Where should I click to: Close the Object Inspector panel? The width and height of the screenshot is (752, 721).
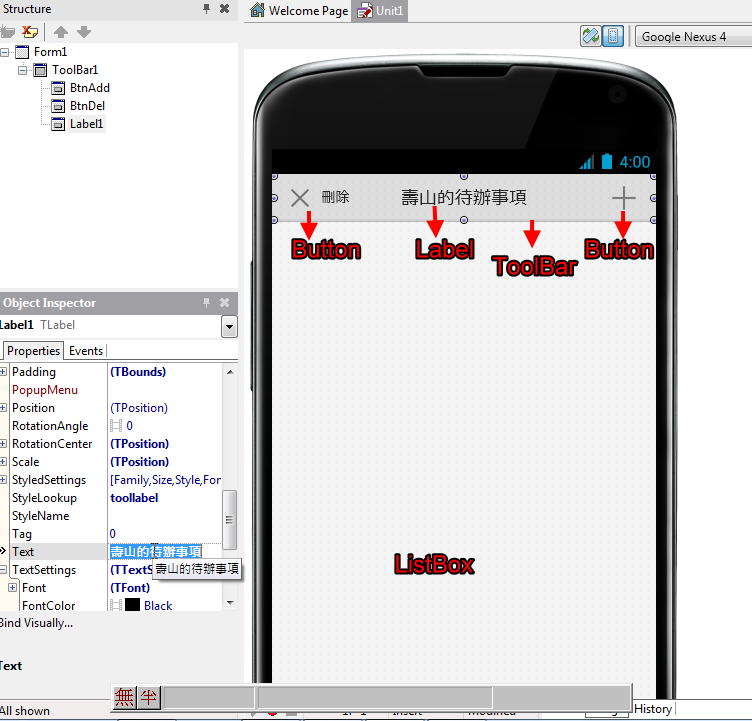click(x=224, y=302)
